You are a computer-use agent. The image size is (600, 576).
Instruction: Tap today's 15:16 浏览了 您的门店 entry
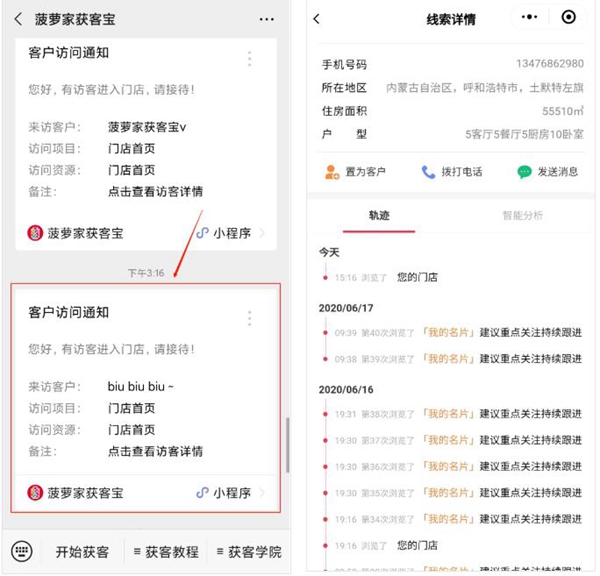pyautogui.click(x=386, y=277)
